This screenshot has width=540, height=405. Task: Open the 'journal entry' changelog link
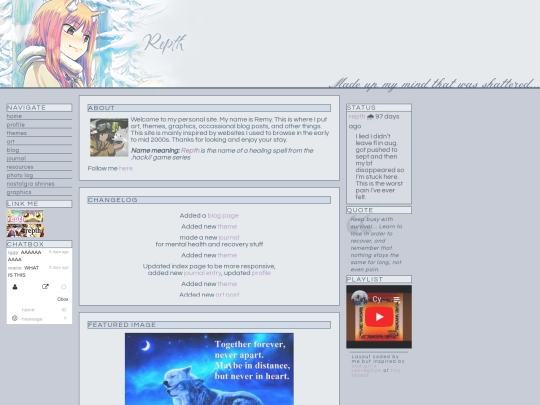202,273
